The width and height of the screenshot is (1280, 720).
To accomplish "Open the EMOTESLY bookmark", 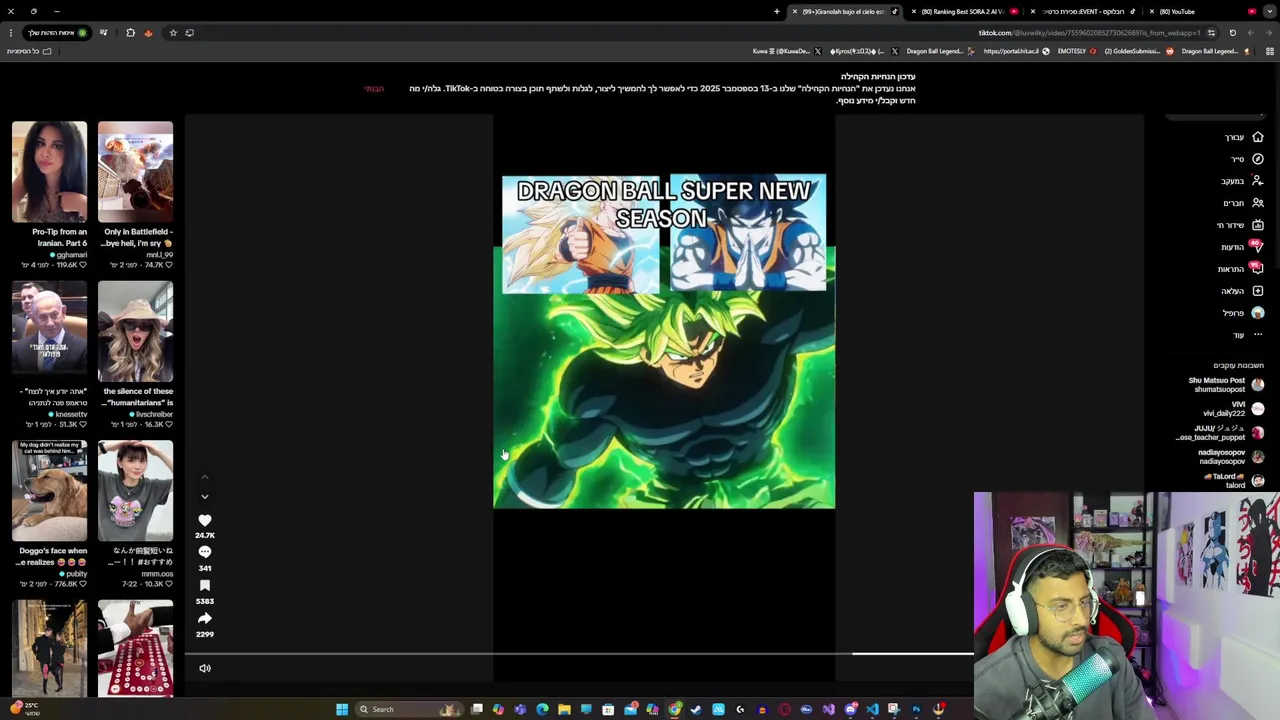I will tap(1076, 51).
